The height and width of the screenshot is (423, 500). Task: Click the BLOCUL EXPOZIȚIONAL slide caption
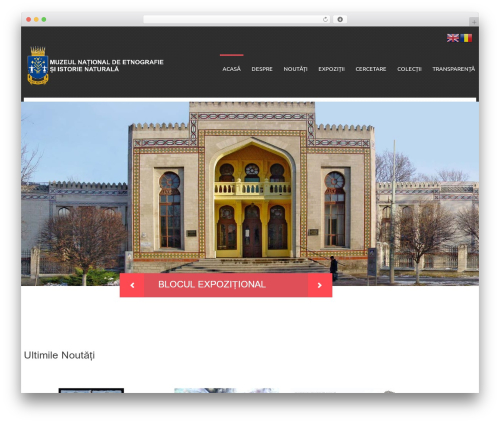(212, 284)
